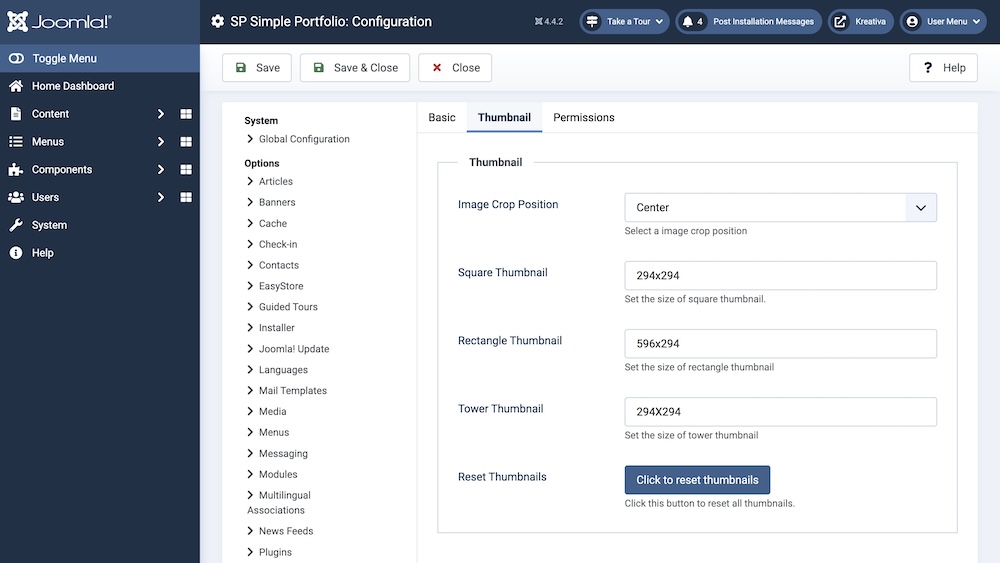Click the Help button
This screenshot has width=1000, height=563.
coord(942,68)
